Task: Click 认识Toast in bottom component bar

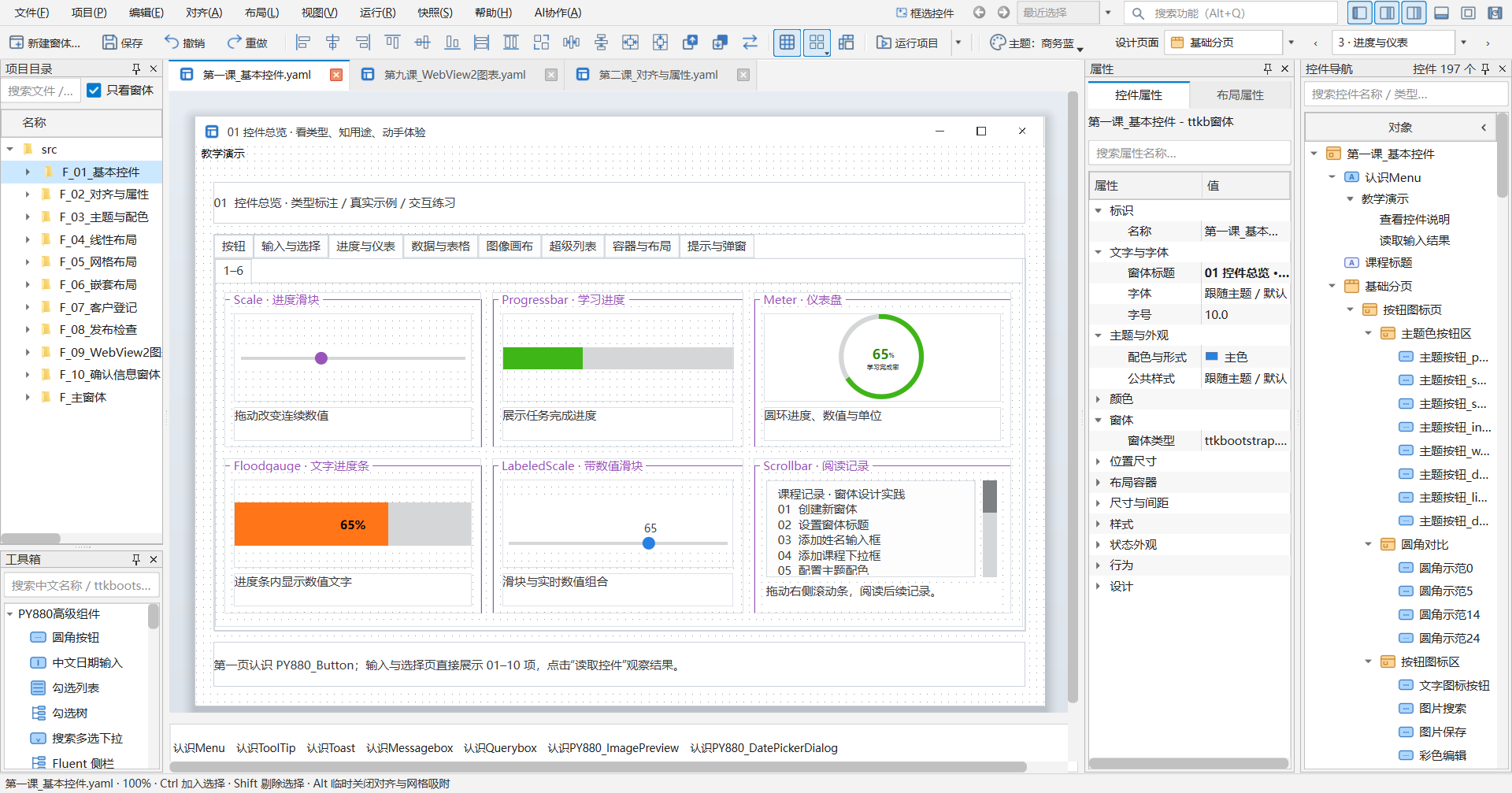Action: point(331,748)
